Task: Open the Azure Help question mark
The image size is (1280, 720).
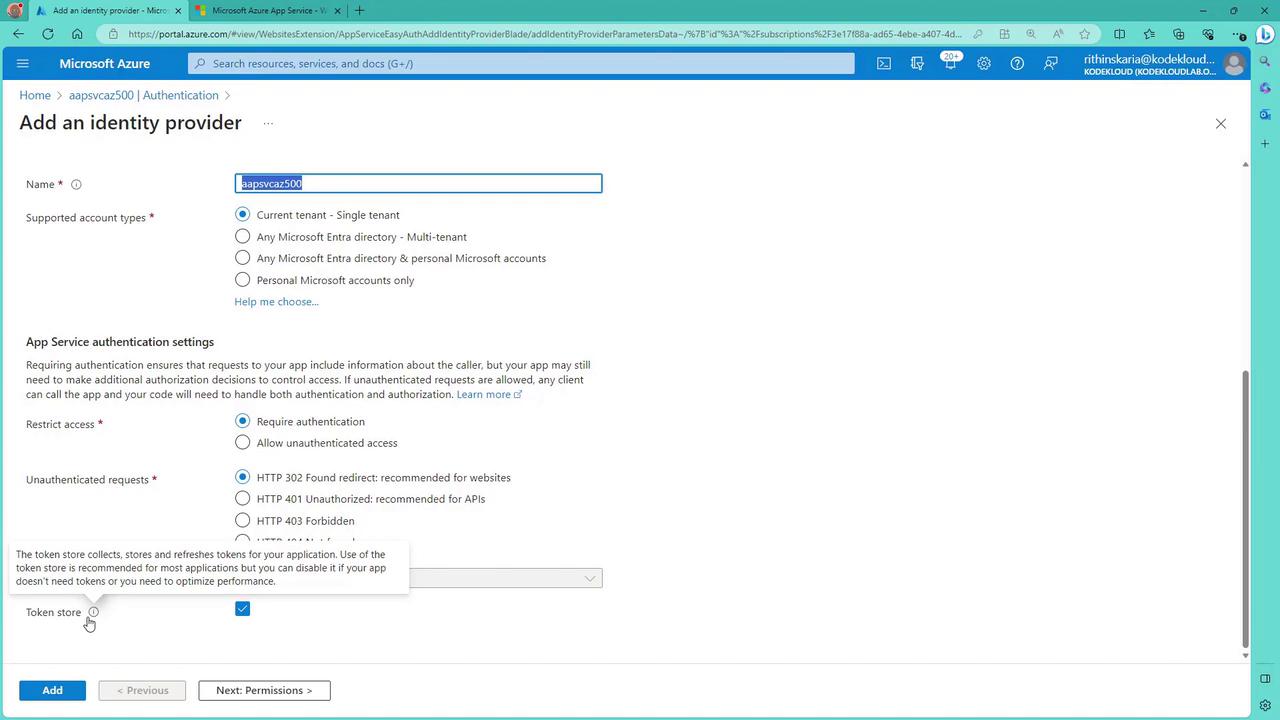Action: [x=1017, y=63]
